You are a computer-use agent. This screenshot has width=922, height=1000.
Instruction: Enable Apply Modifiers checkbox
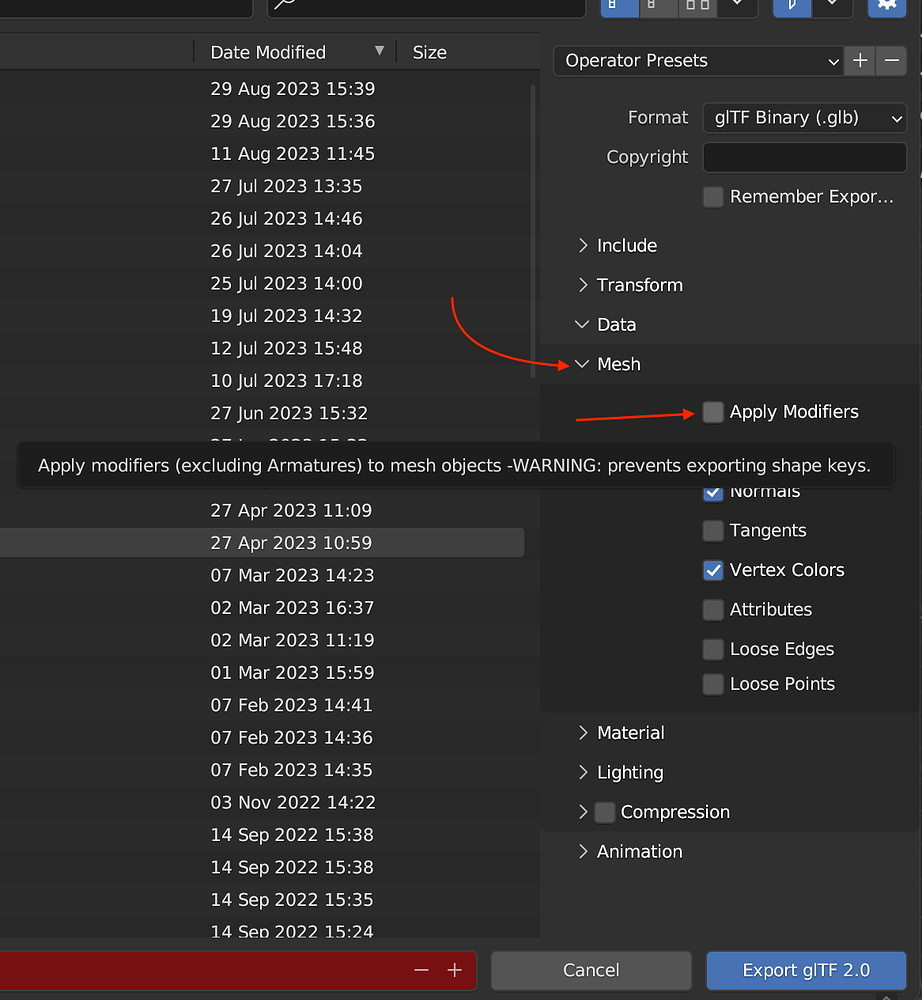coord(713,412)
